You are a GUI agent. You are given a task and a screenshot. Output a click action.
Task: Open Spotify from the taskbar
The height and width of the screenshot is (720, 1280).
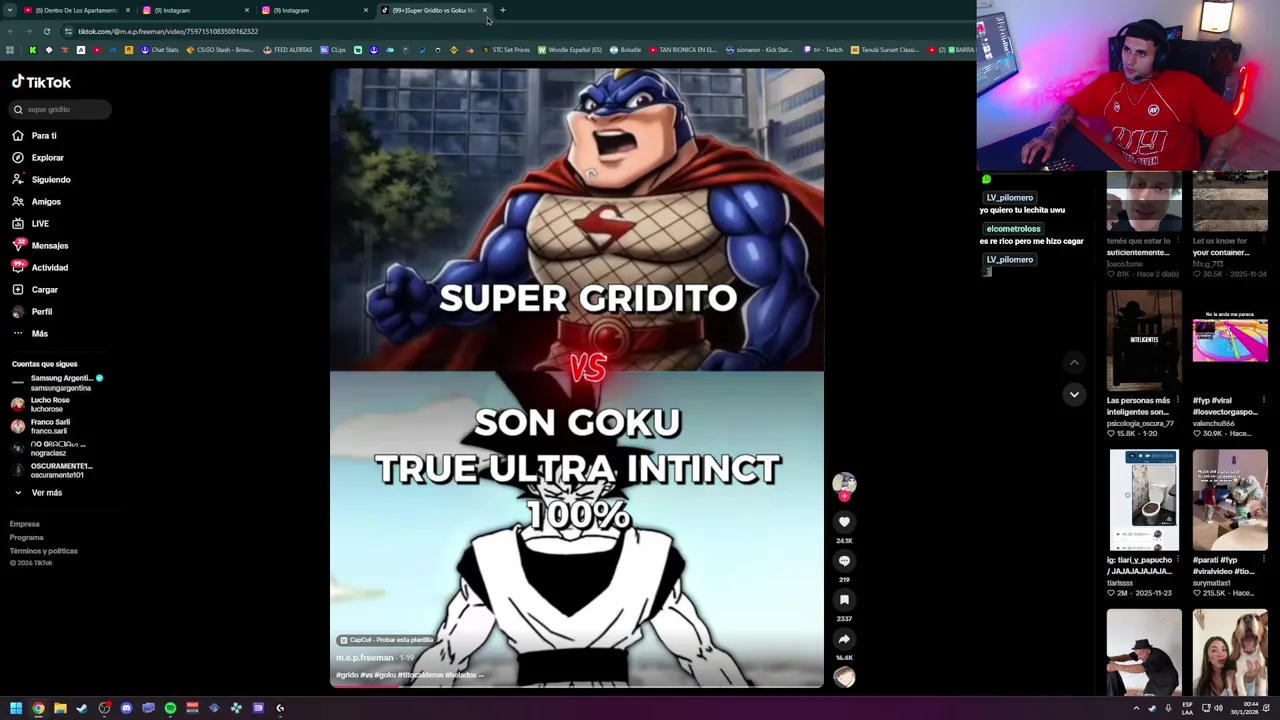pos(170,708)
